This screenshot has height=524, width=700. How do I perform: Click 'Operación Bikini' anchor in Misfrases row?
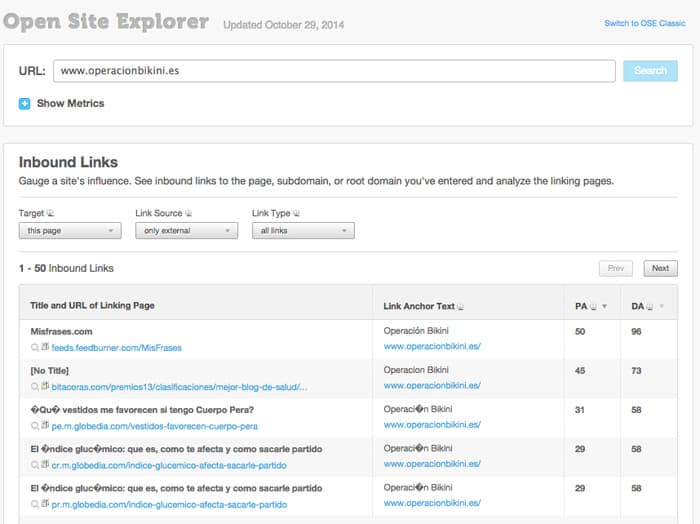416,331
